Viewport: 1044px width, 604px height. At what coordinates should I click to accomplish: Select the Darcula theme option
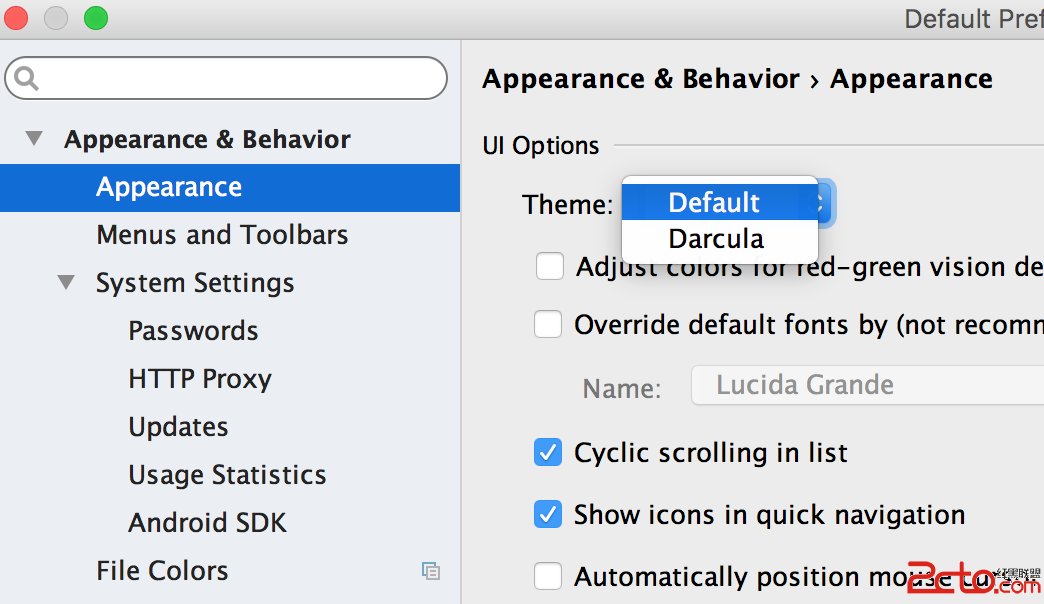pyautogui.click(x=716, y=239)
